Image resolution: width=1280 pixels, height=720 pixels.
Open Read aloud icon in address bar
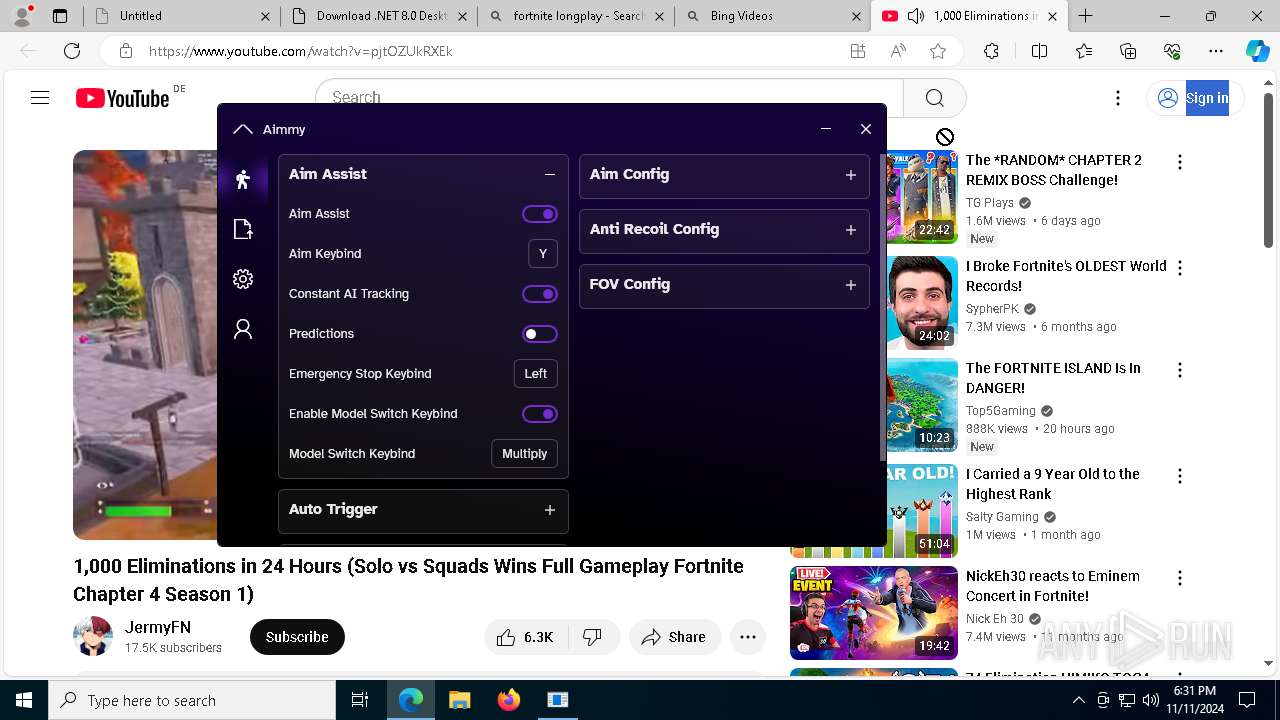coord(898,51)
